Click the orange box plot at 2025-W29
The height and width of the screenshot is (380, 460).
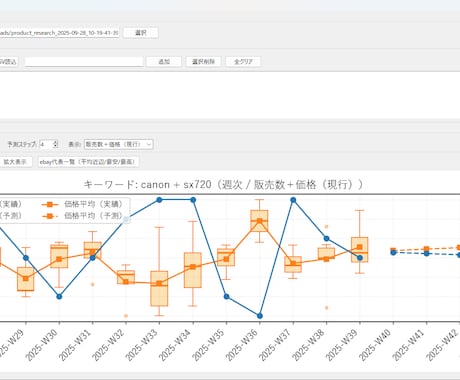click(26, 279)
